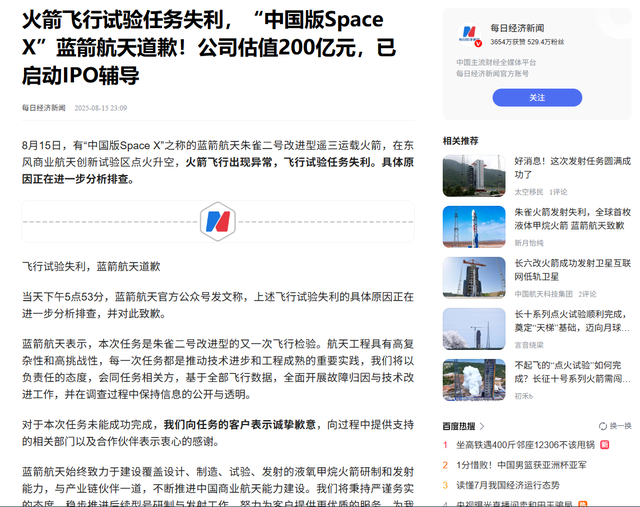Click source name 新月怡纯
The height and width of the screenshot is (507, 640).
(529, 243)
